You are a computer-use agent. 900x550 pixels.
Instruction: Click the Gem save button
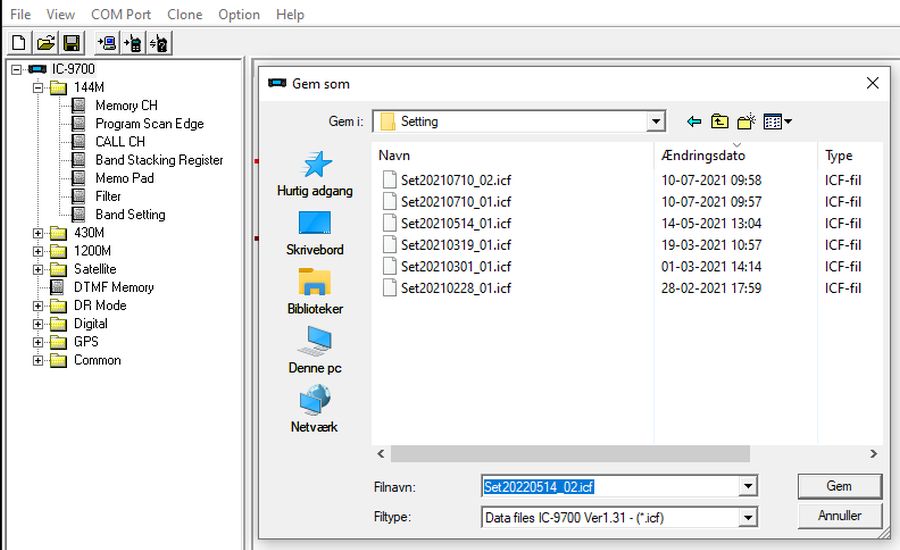tap(839, 486)
